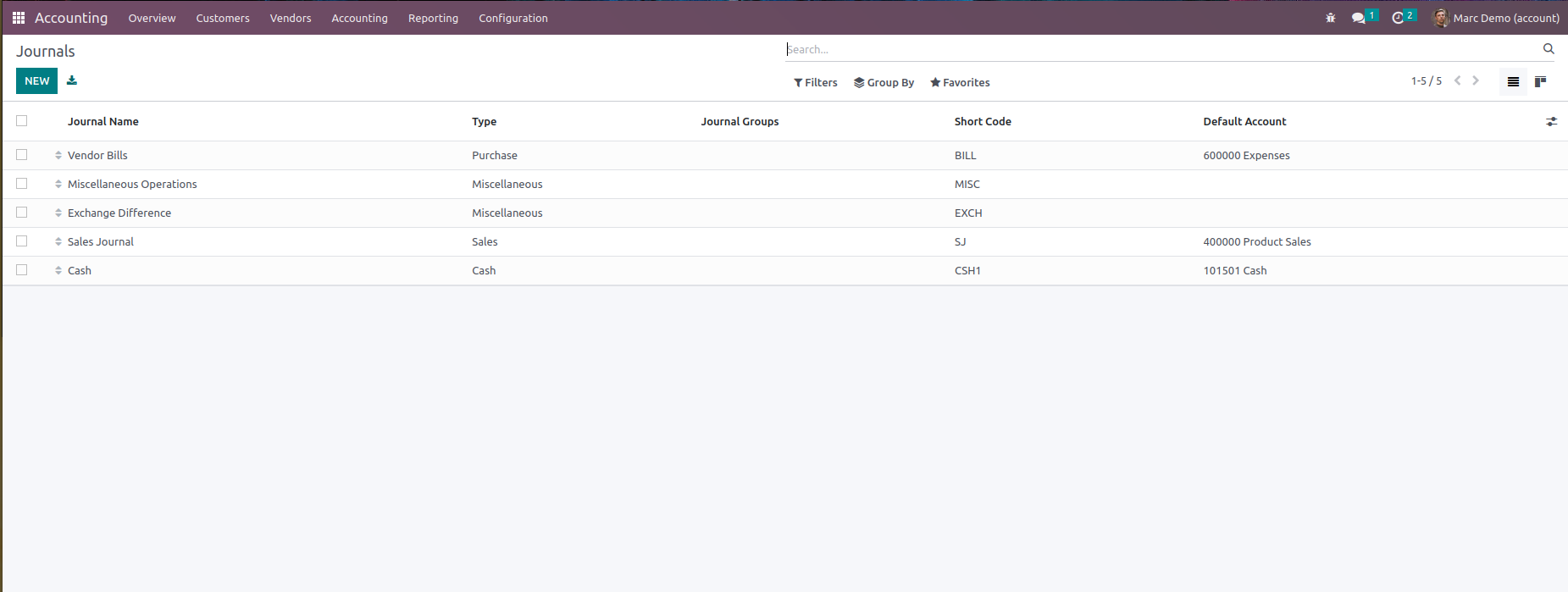The image size is (1568, 592).
Task: Click the Accounting app title
Action: pyautogui.click(x=71, y=18)
